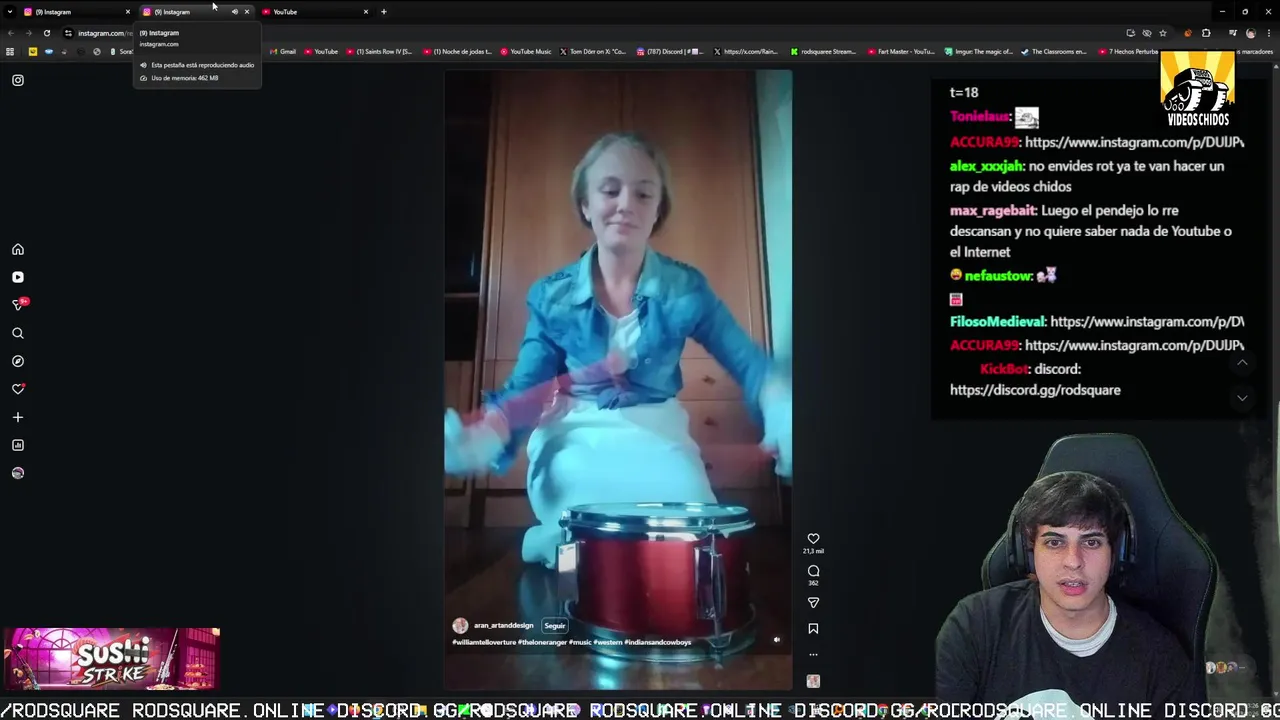Open the Chrome three-dot menu
The height and width of the screenshot is (720, 1280).
pyautogui.click(x=1267, y=33)
